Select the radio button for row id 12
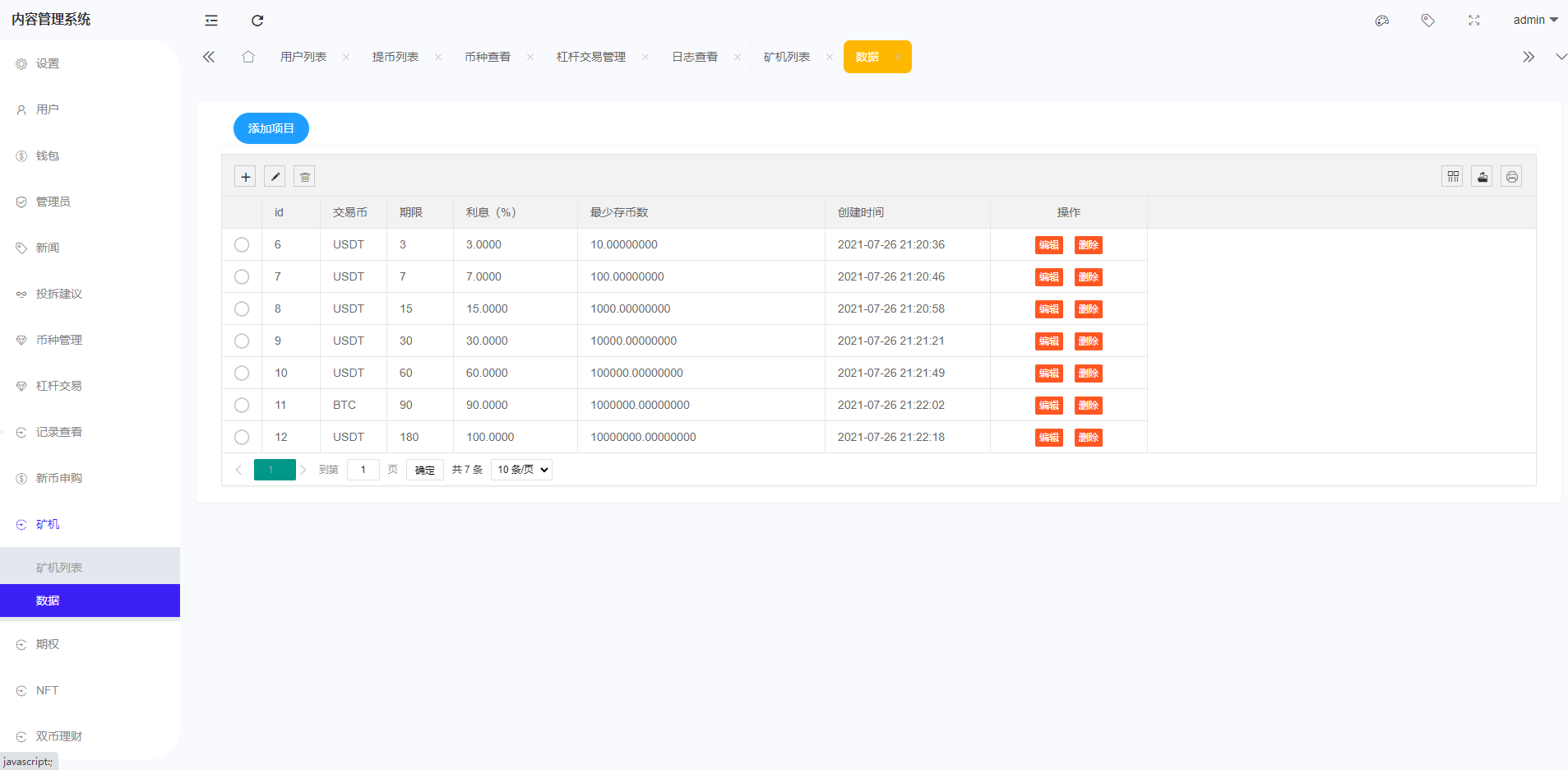 241,437
